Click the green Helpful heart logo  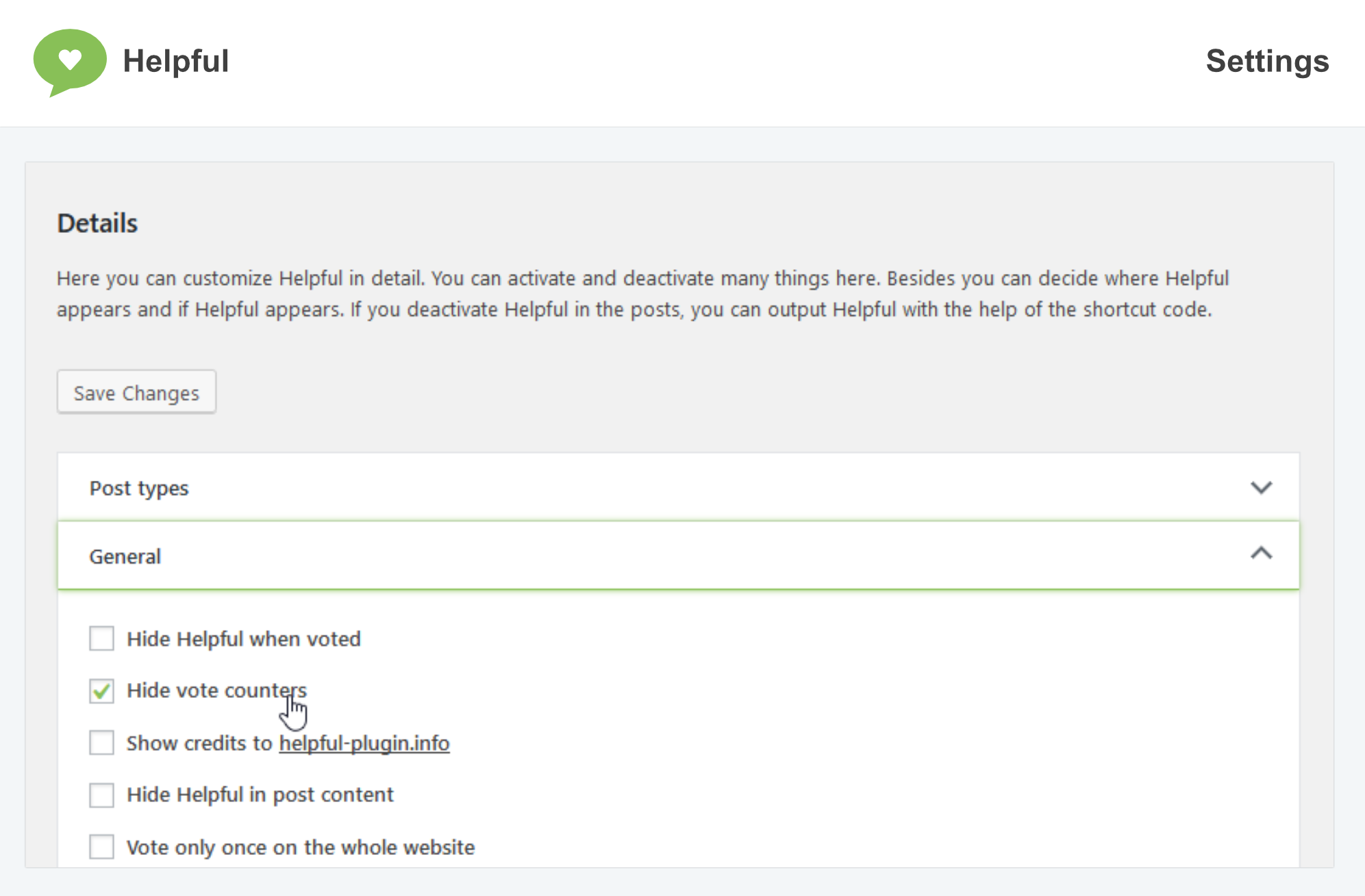70,62
